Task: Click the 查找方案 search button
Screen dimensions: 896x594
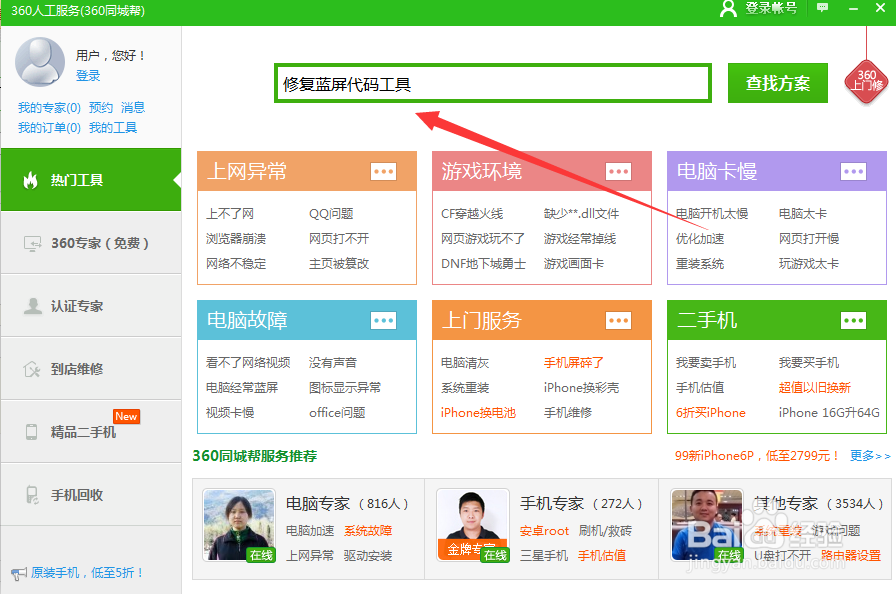Action: pos(778,83)
